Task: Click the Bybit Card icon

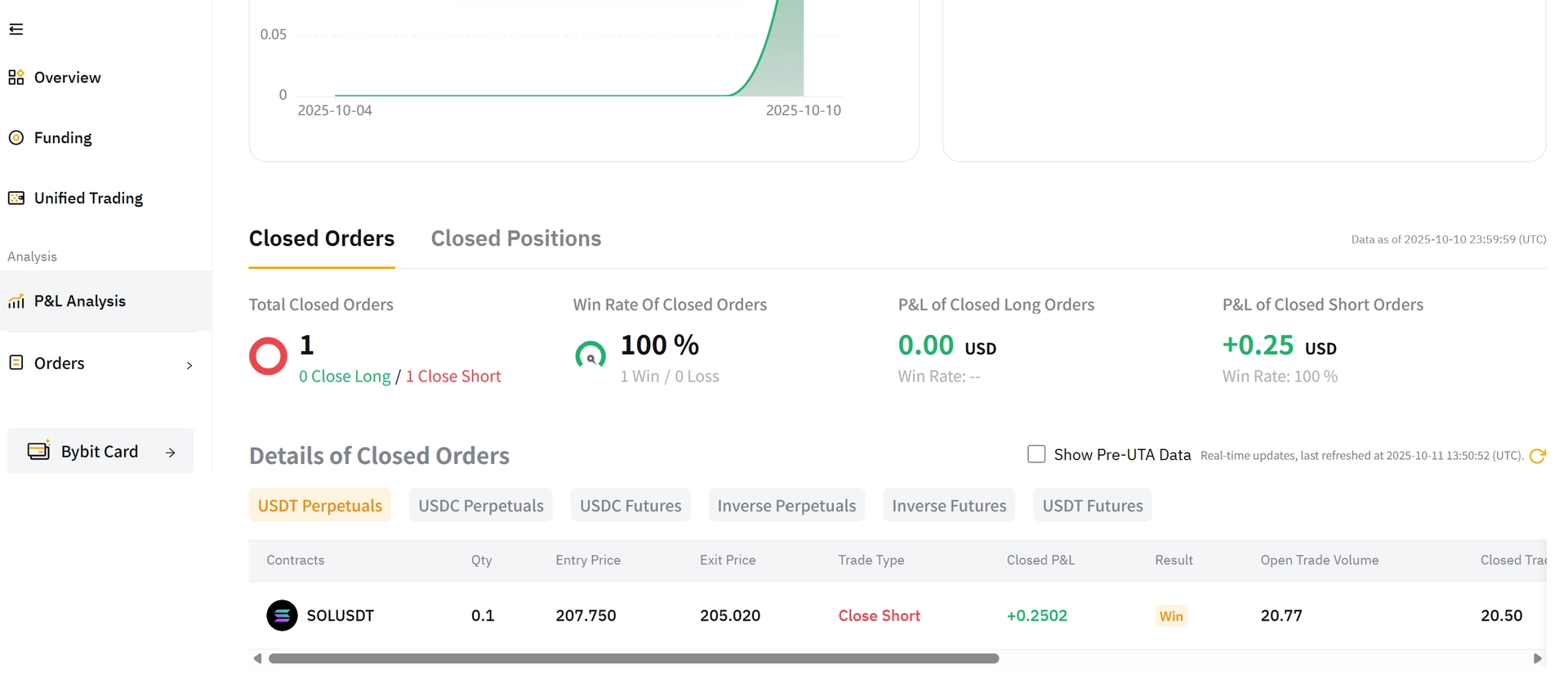Action: (38, 451)
